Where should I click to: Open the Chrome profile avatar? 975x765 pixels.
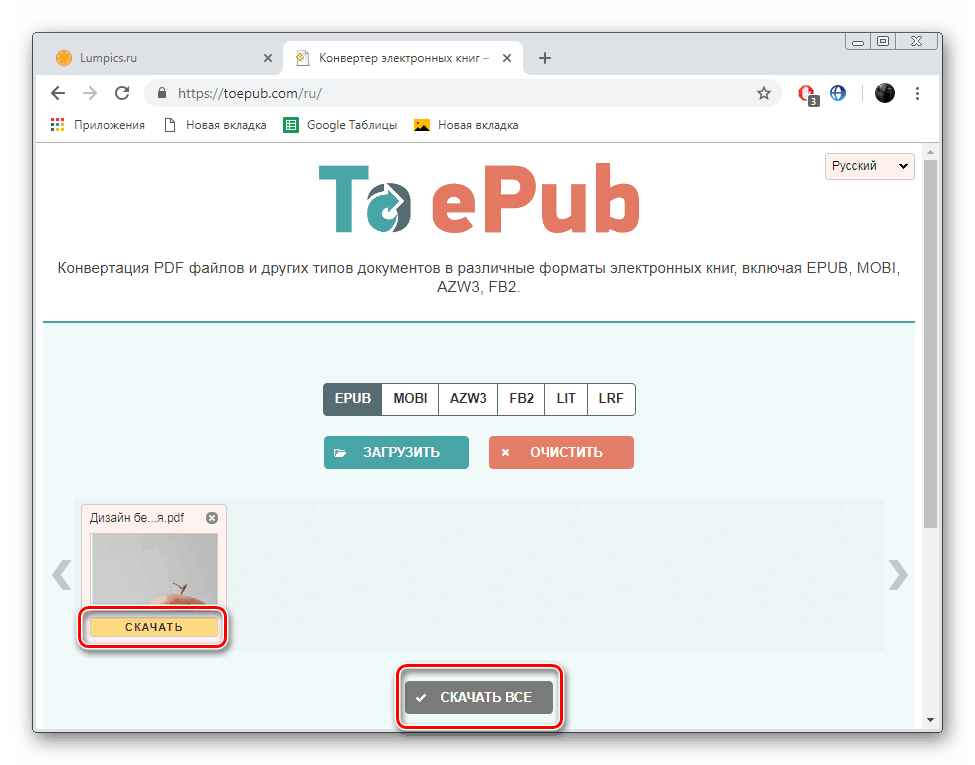point(884,93)
